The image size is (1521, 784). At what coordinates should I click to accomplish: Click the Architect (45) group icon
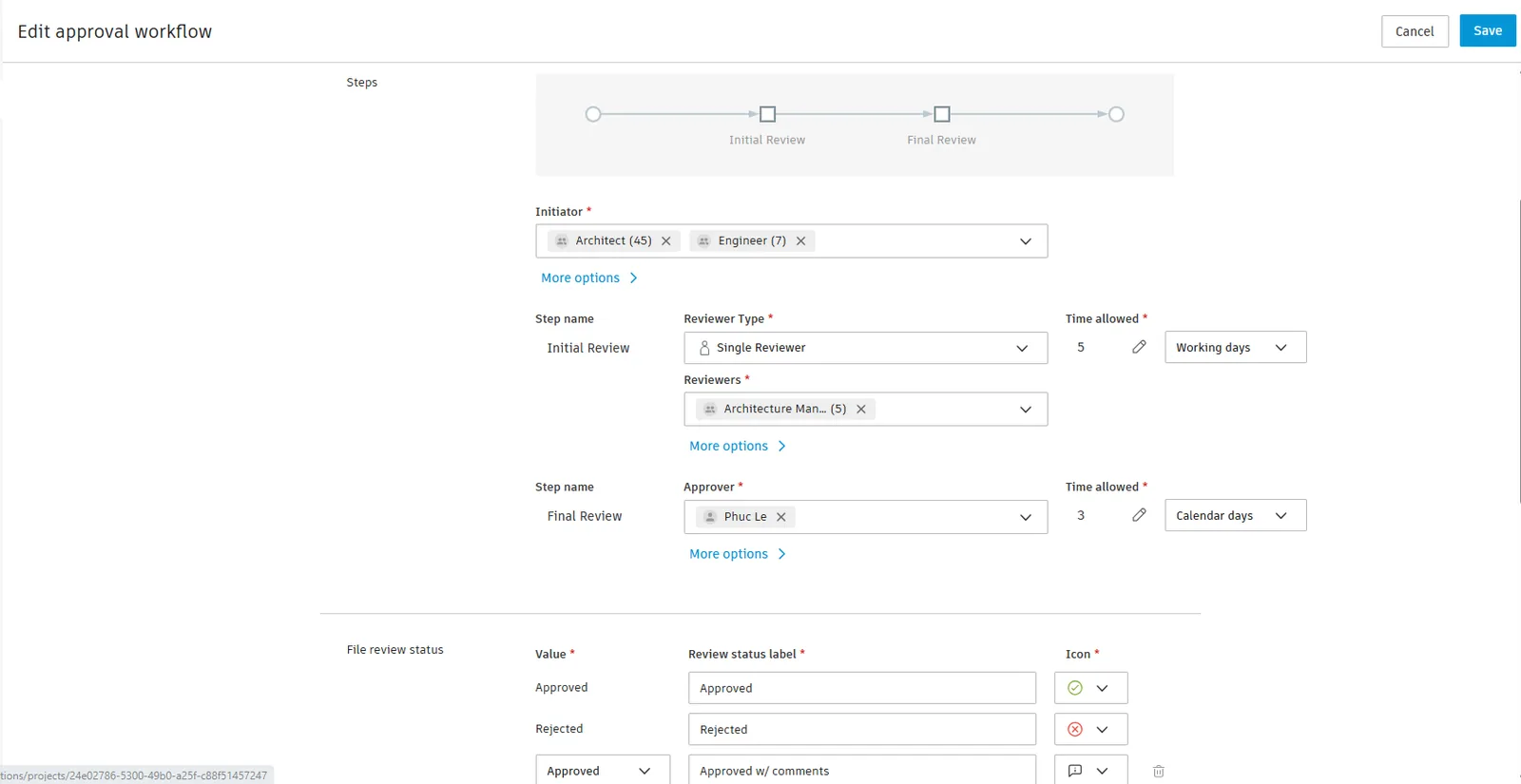(x=562, y=241)
